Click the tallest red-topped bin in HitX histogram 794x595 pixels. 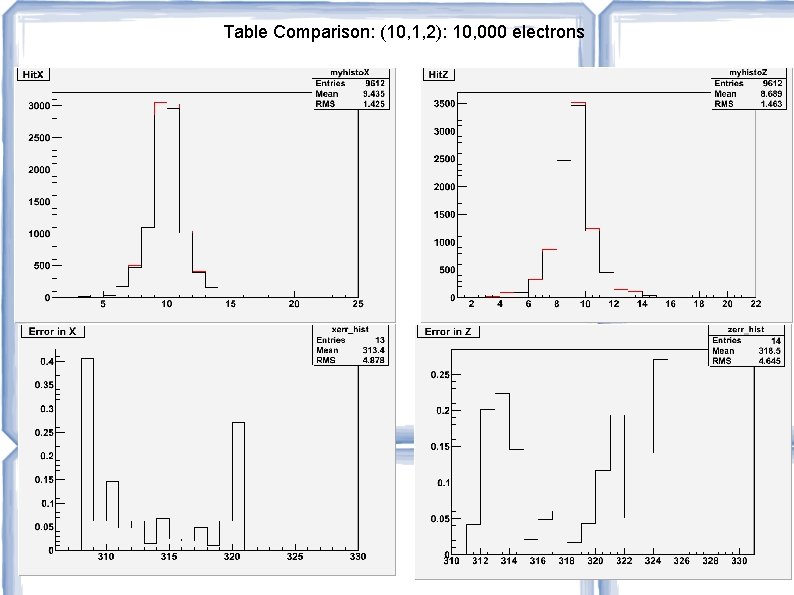(x=161, y=200)
